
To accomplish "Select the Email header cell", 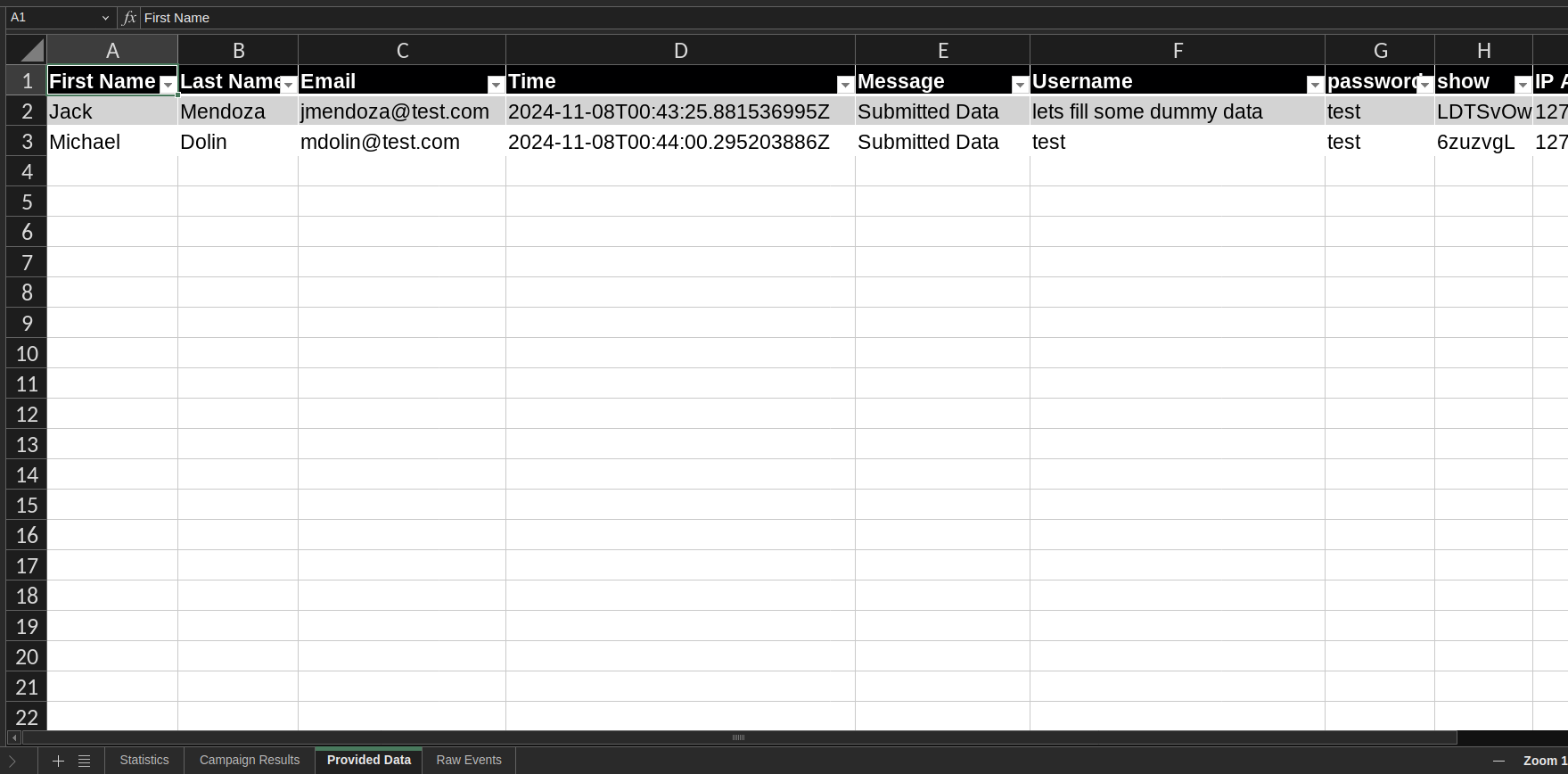I will [402, 81].
